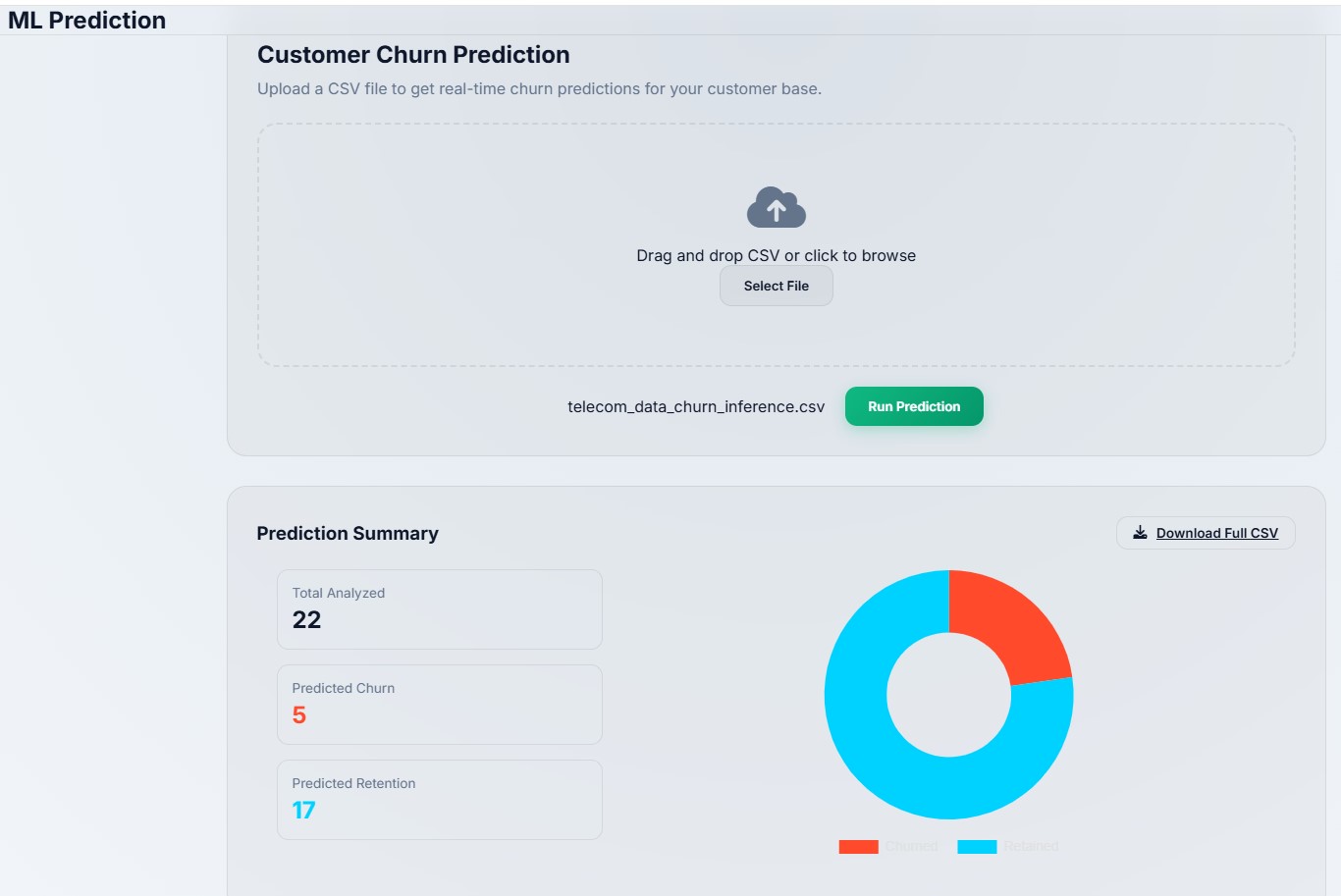
Task: Click the Prediction Summary heading
Action: [348, 533]
